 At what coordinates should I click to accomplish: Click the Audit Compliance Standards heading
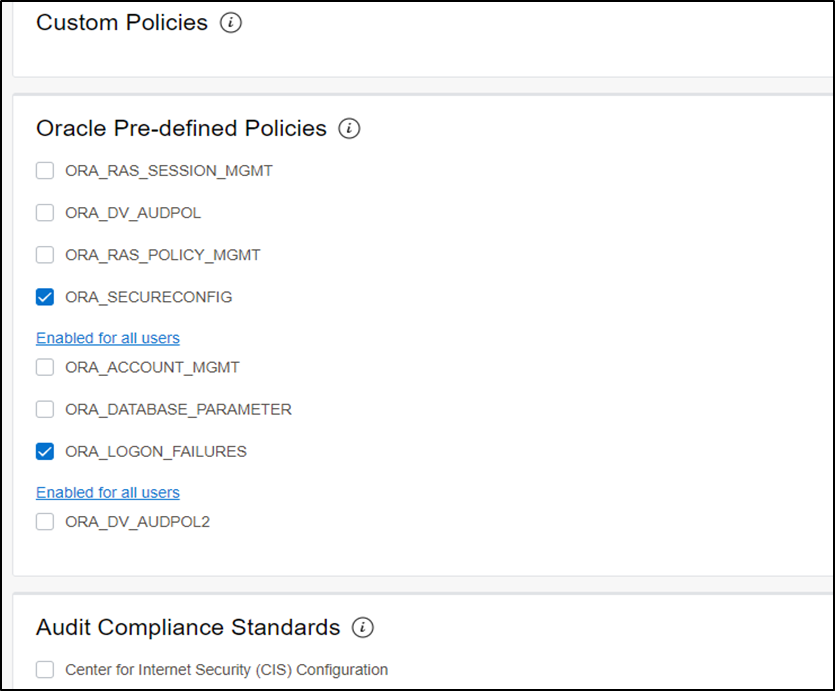(x=188, y=627)
